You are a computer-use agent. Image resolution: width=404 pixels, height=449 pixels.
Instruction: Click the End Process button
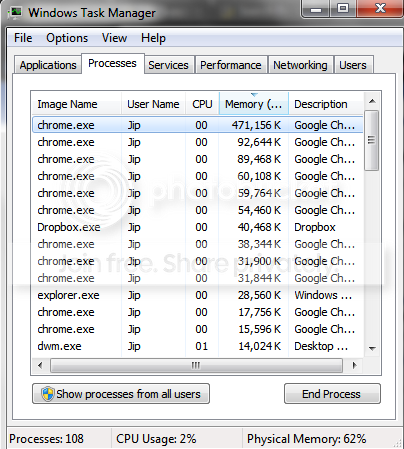tap(332, 394)
